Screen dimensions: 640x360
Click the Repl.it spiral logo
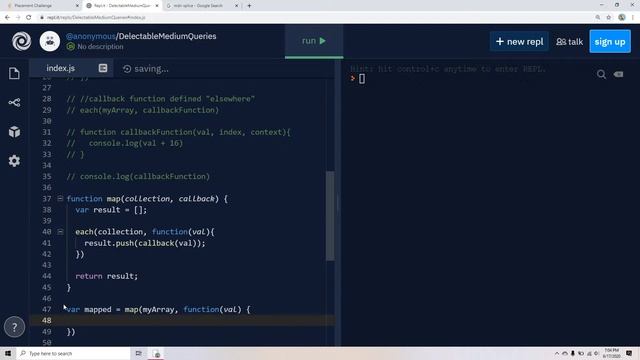(x=22, y=41)
